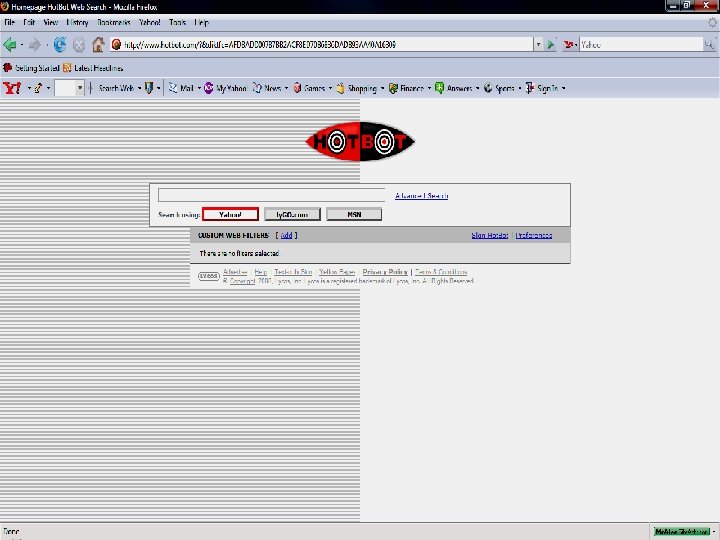Expand the dropdown arrow next to Shopping
The image size is (720, 540).
point(382,88)
